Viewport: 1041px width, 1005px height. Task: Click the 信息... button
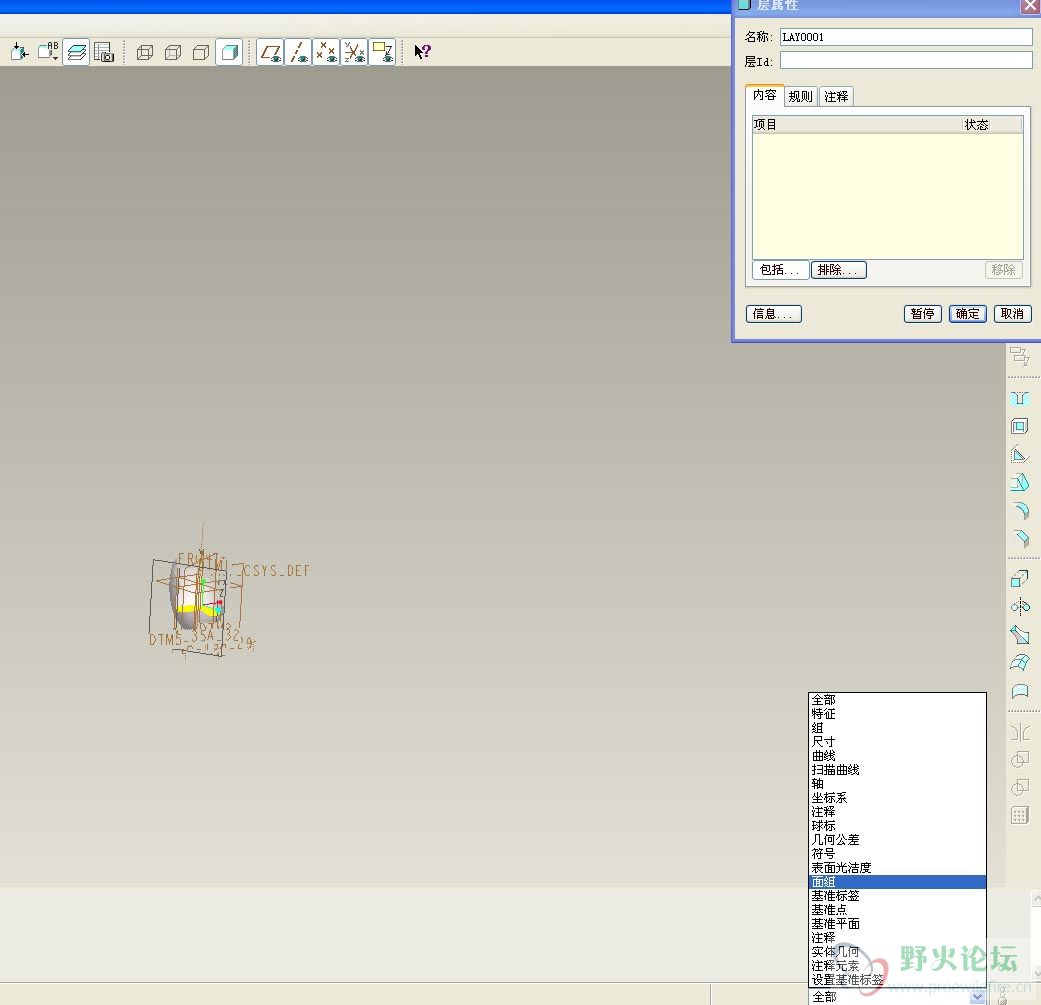773,313
